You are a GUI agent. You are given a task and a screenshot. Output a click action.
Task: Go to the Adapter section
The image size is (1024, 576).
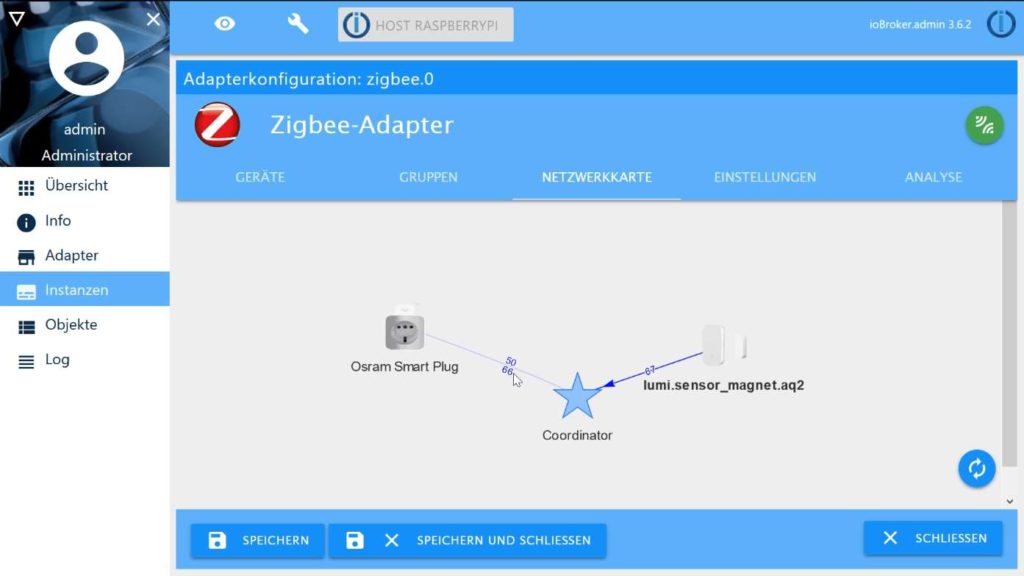coord(85,255)
